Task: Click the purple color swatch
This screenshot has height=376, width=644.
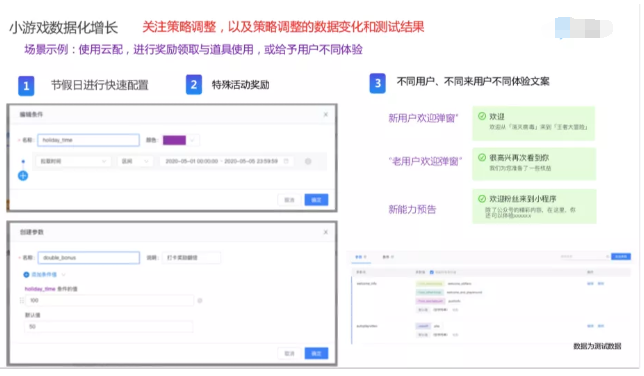Action: coord(175,140)
